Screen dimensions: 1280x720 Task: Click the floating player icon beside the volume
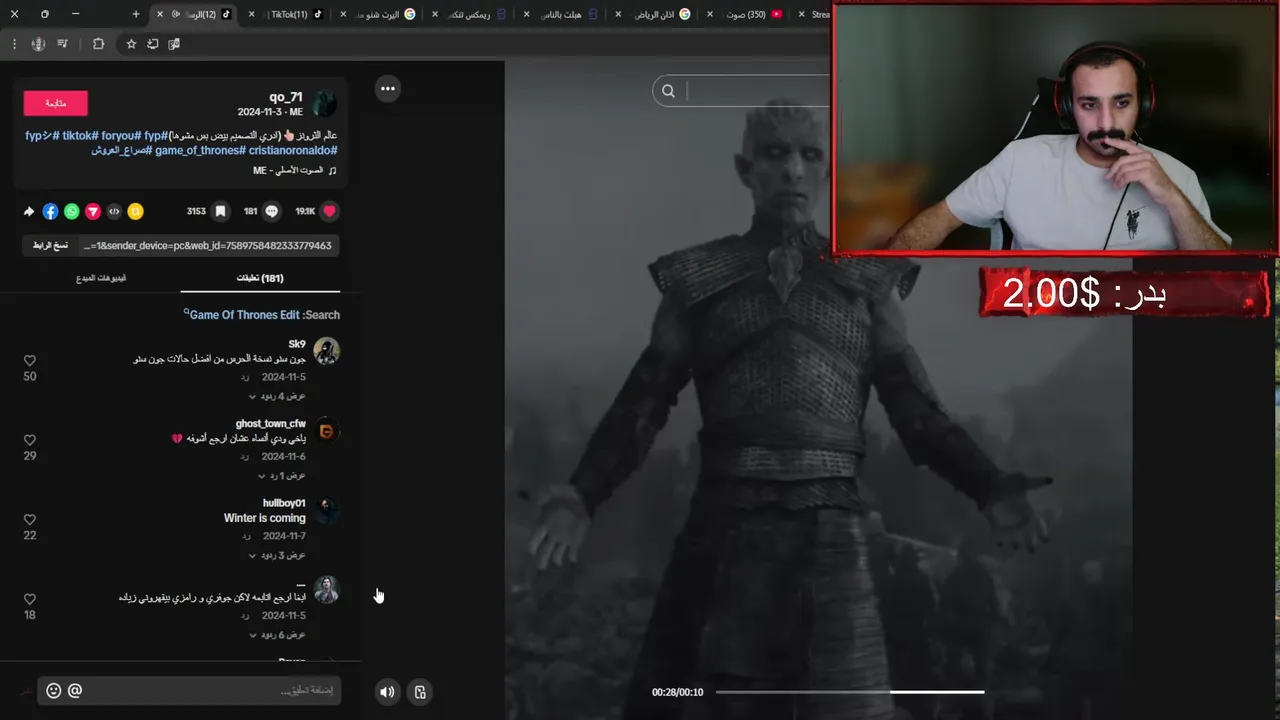(420, 691)
